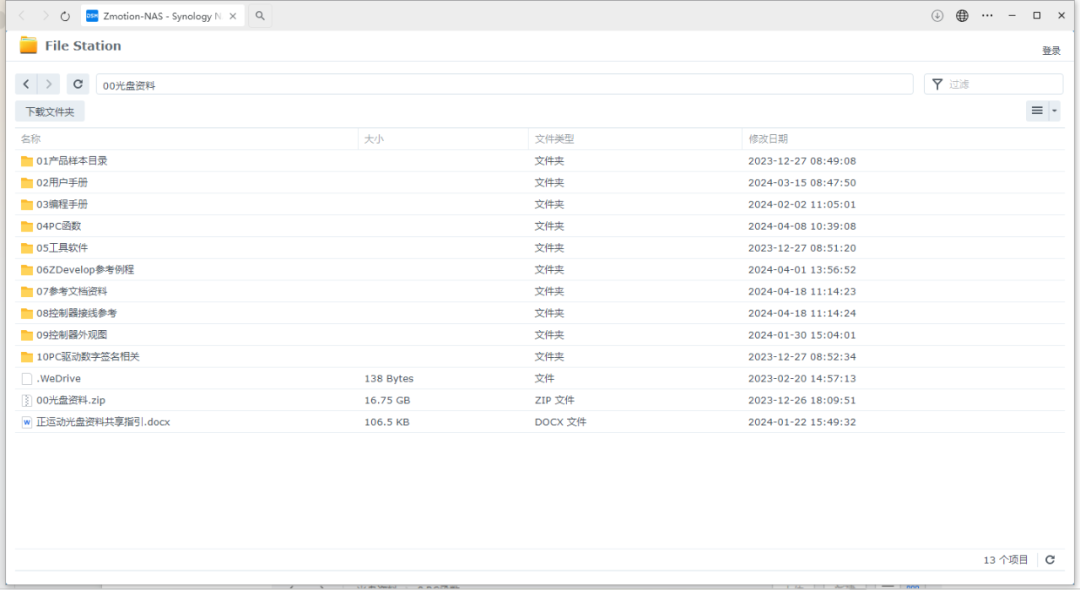This screenshot has width=1080, height=590.
Task: Close the Zmotion-NAS browser tab
Action: point(233,16)
